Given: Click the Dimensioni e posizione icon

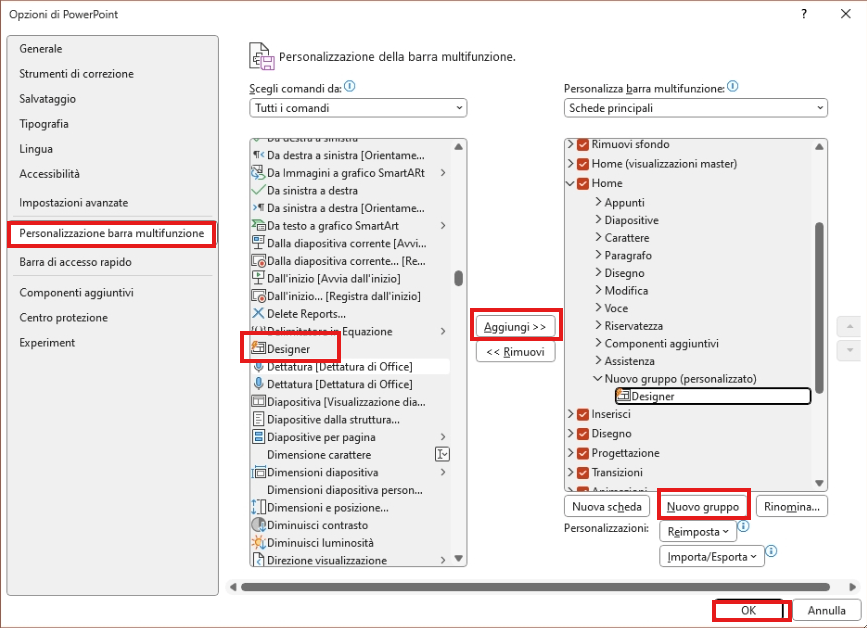Looking at the screenshot, I should [258, 507].
